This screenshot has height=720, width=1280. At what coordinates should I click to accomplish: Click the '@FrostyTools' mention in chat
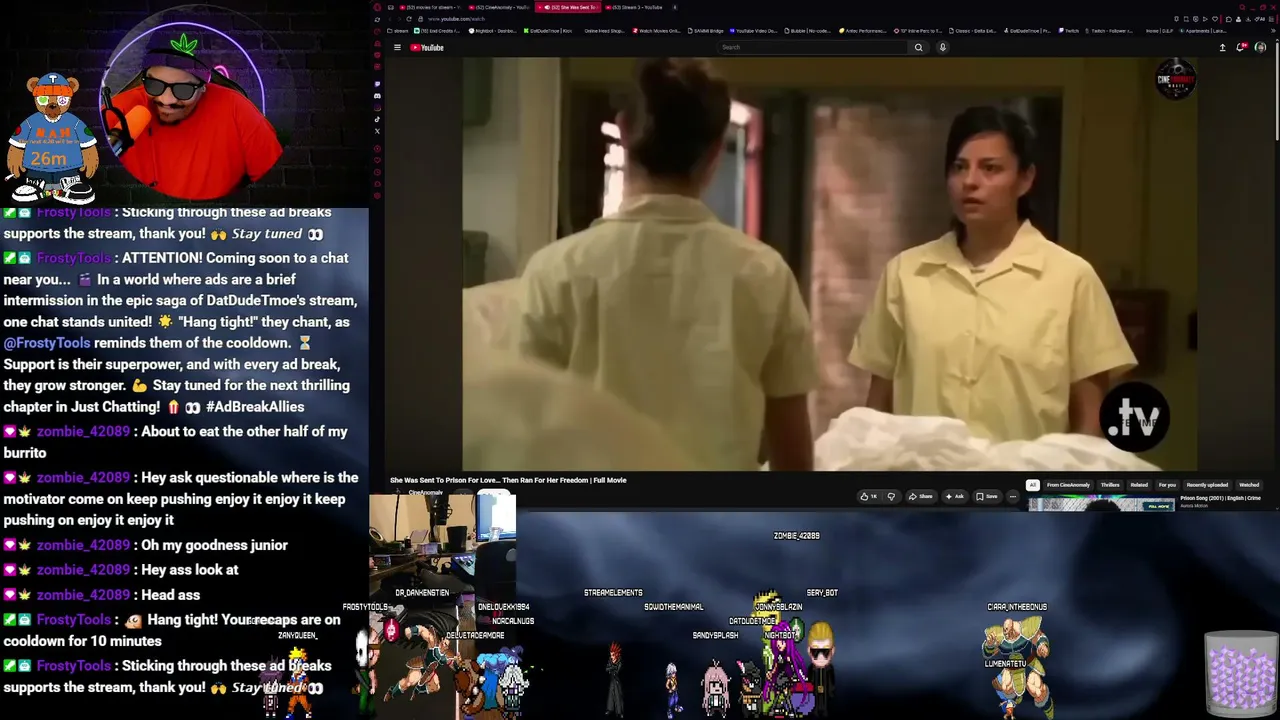(x=47, y=343)
